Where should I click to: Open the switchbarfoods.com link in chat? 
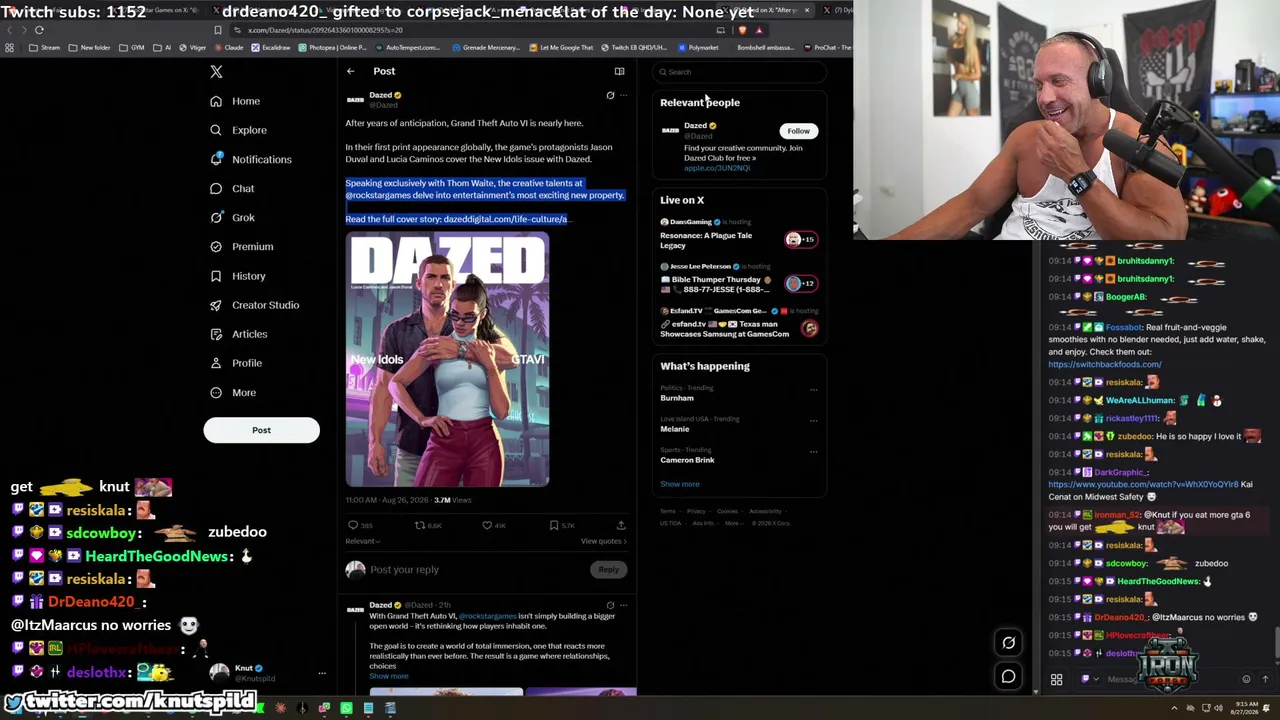1105,364
